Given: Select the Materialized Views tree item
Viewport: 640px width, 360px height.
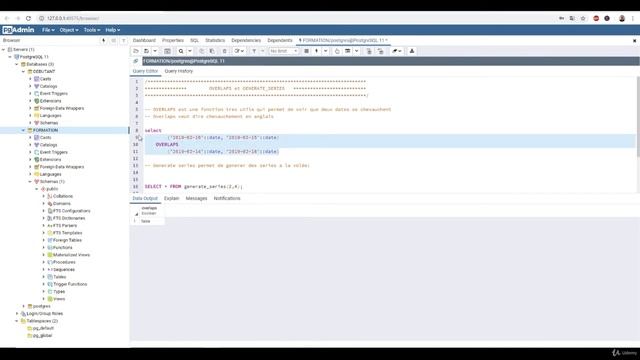Looking at the screenshot, I should [71, 255].
